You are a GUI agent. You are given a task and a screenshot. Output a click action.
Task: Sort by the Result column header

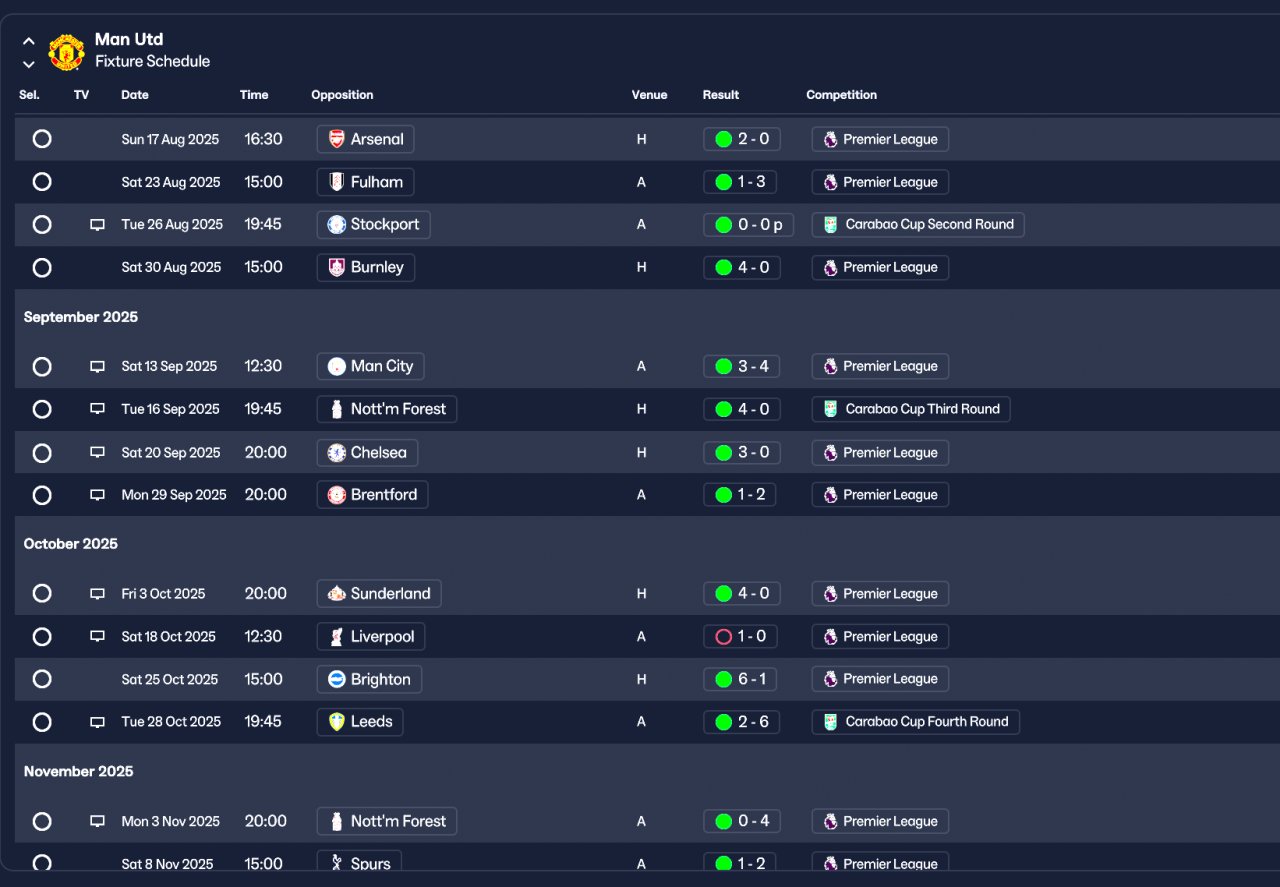pos(721,95)
